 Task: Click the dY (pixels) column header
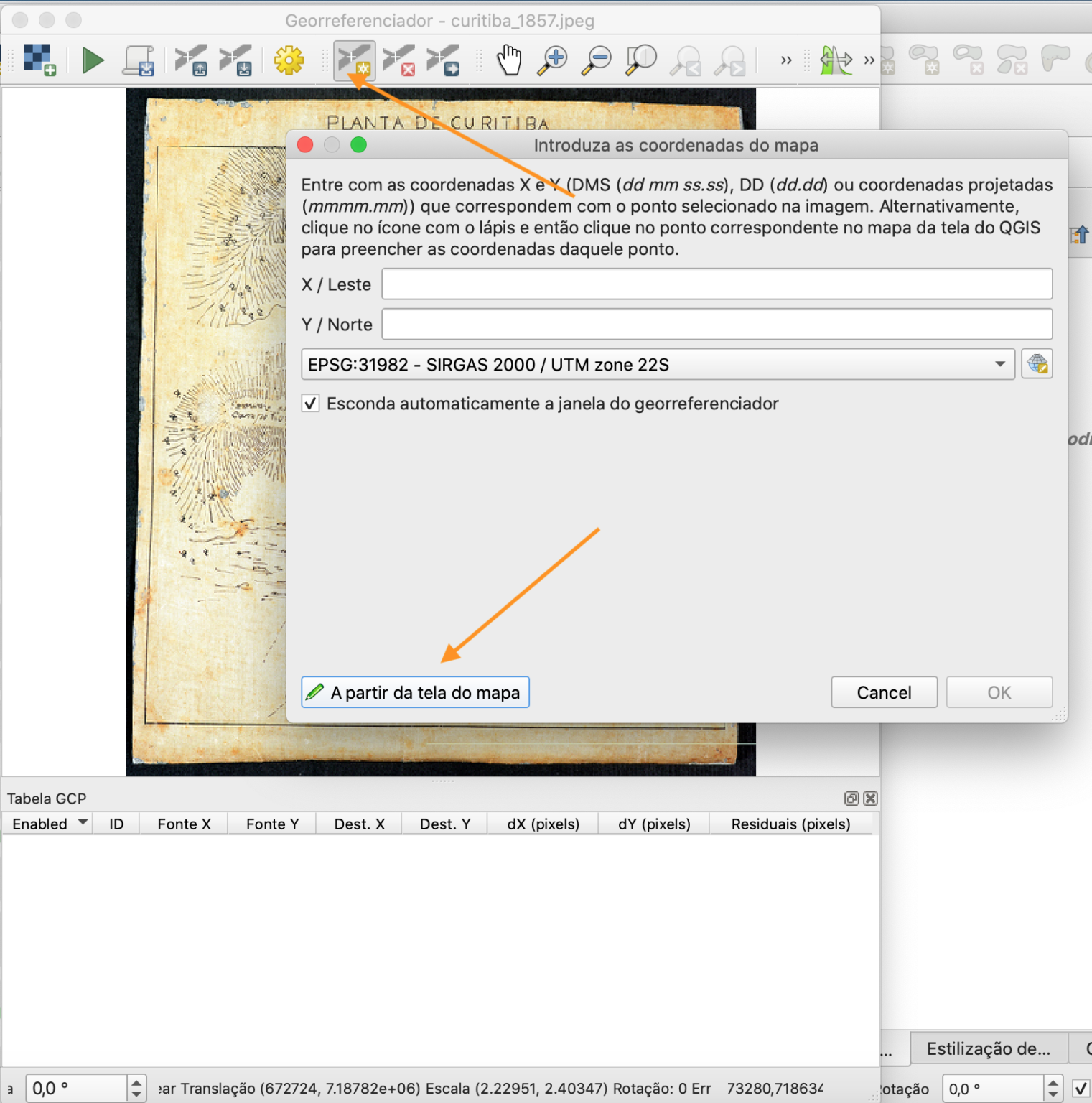pyautogui.click(x=654, y=824)
